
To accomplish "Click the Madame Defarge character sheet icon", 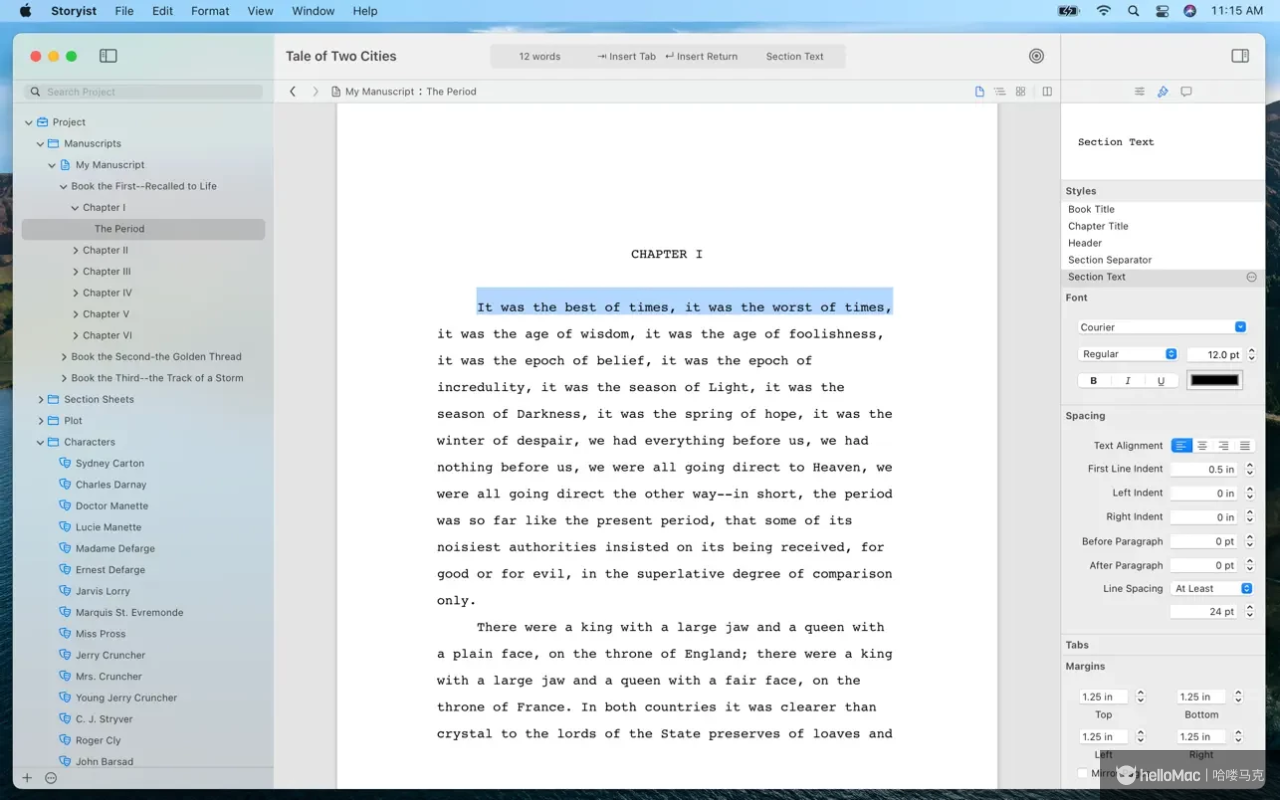I will pyautogui.click(x=65, y=548).
